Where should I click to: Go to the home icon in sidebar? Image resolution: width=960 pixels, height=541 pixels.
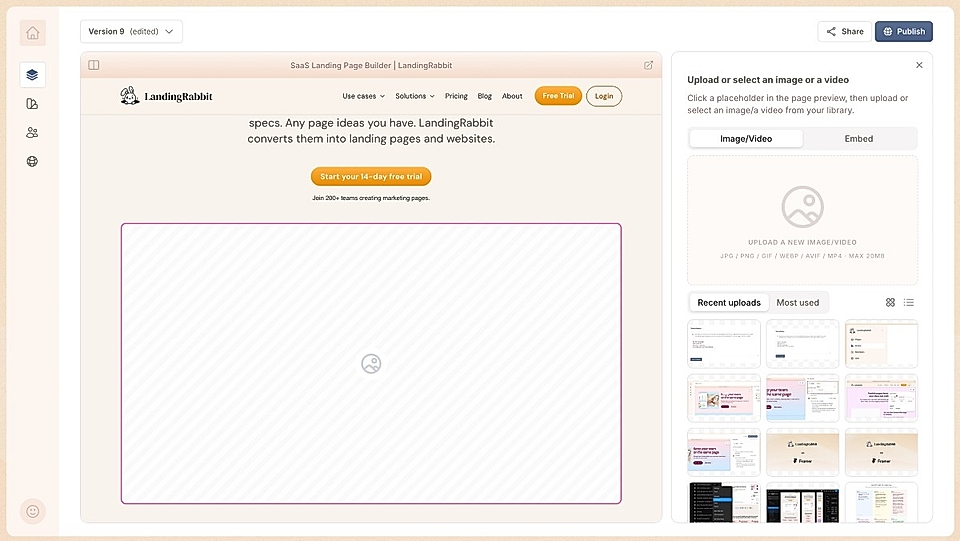point(32,33)
